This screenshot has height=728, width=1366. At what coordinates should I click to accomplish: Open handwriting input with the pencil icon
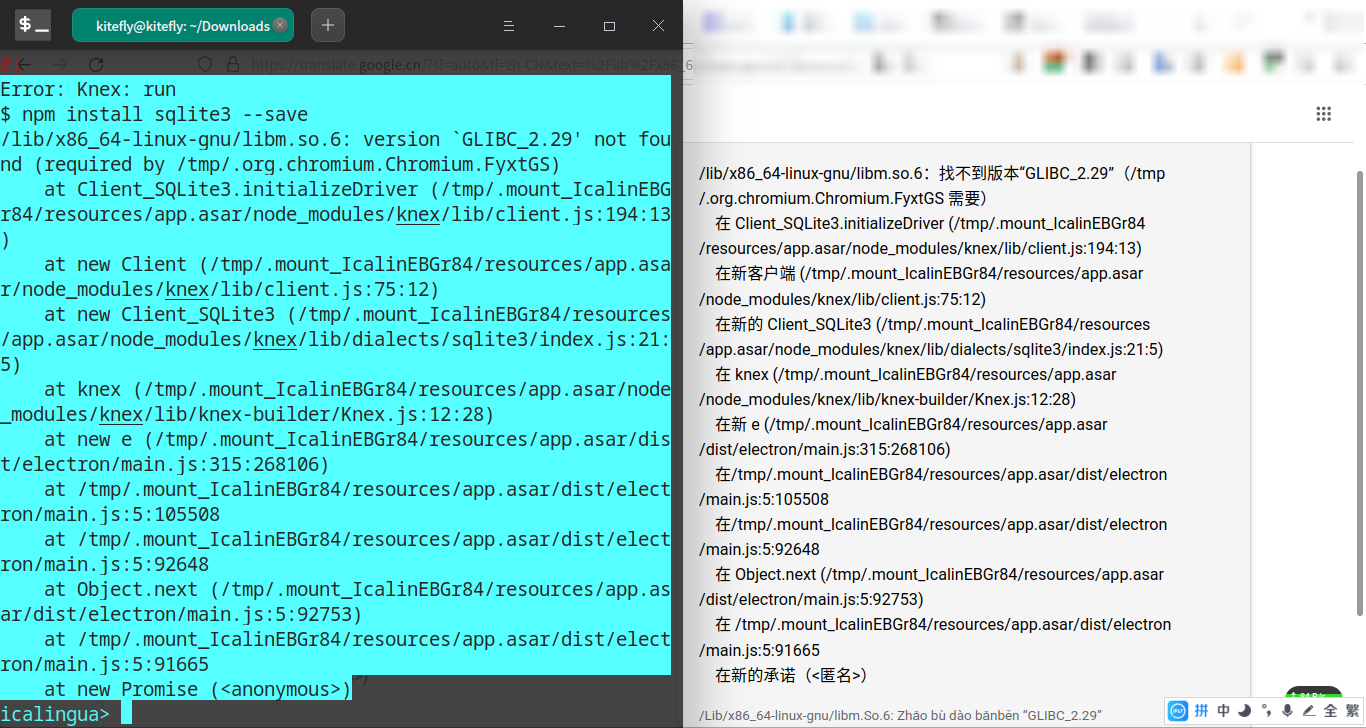tap(1309, 711)
